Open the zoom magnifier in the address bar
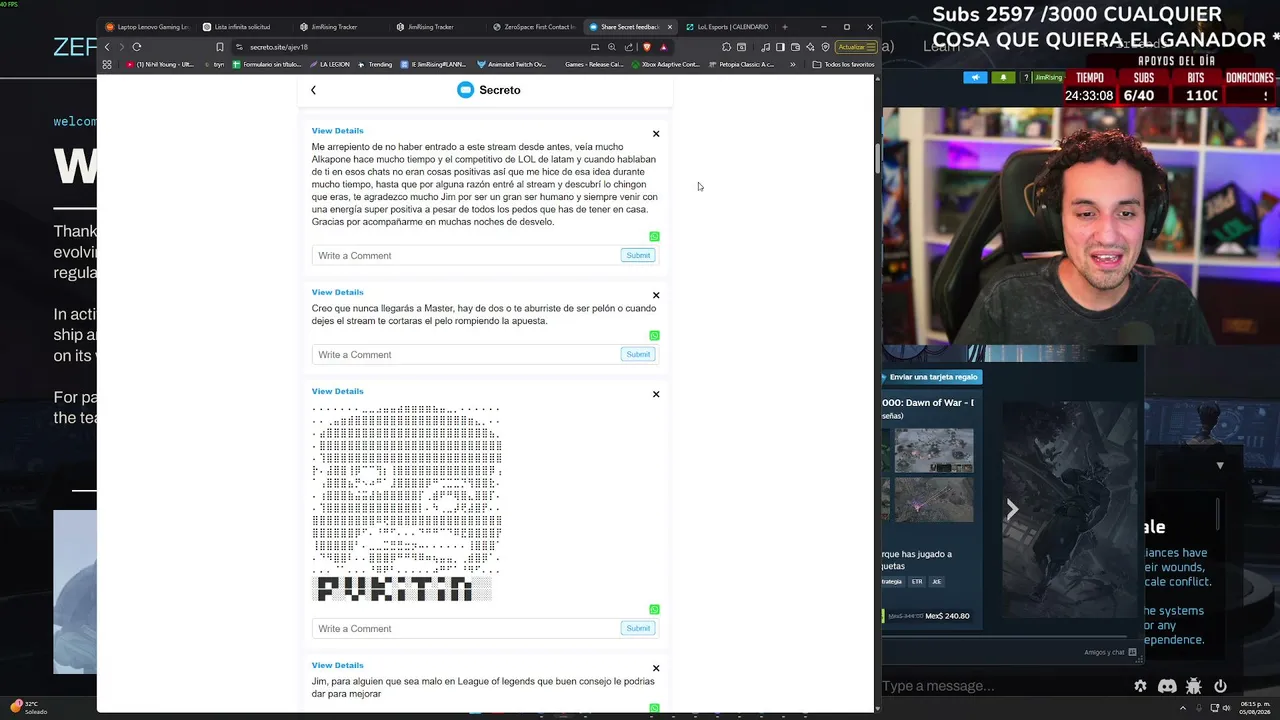This screenshot has width=1280, height=720. tap(612, 47)
